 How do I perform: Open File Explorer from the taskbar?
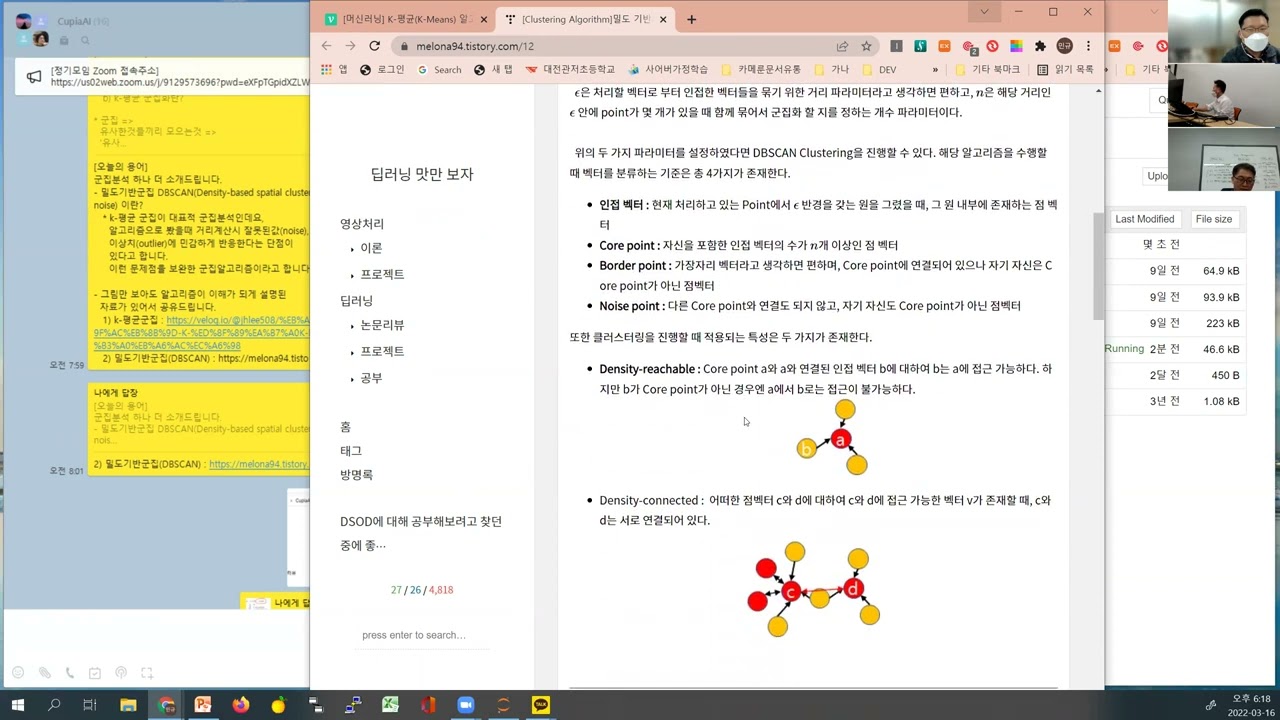point(128,705)
